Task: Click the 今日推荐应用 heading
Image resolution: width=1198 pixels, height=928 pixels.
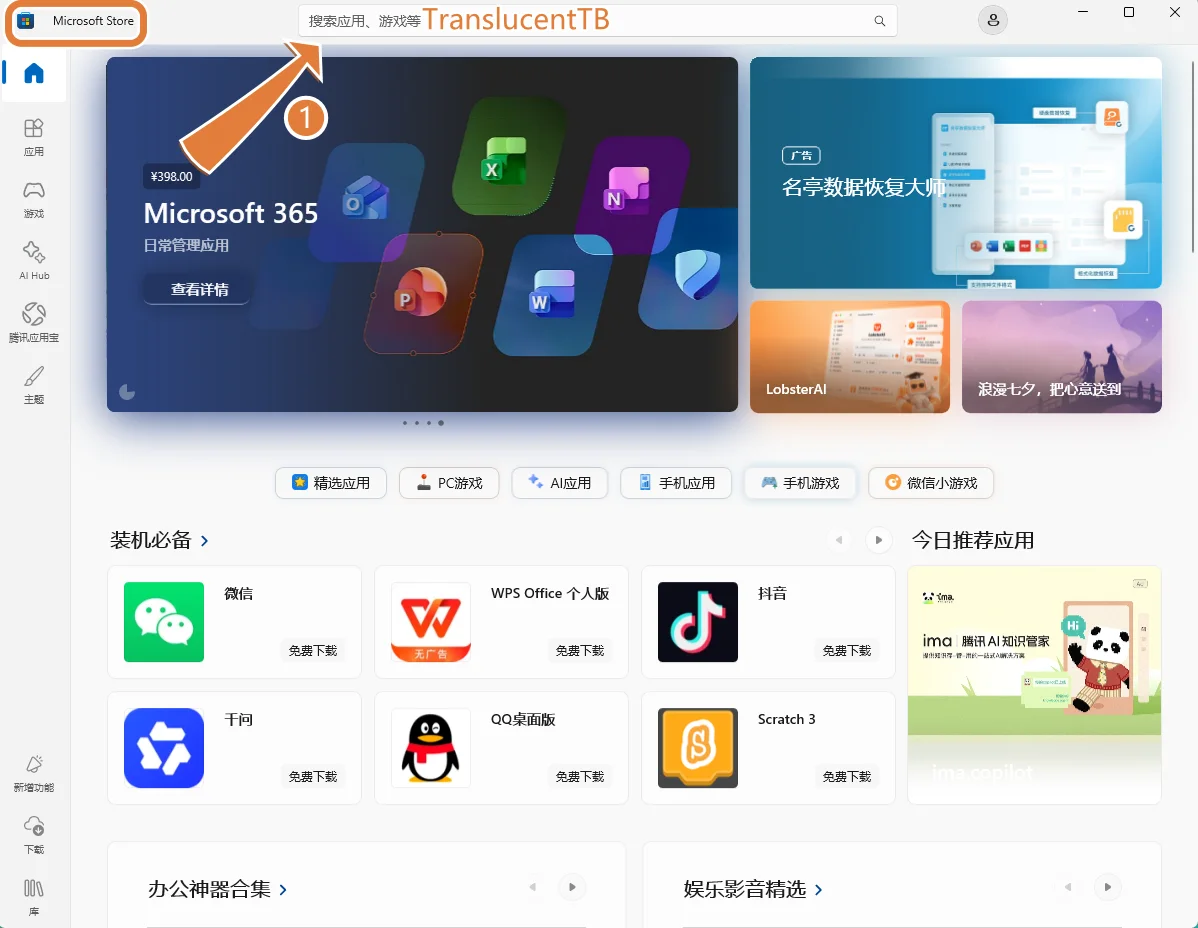Action: [973, 541]
